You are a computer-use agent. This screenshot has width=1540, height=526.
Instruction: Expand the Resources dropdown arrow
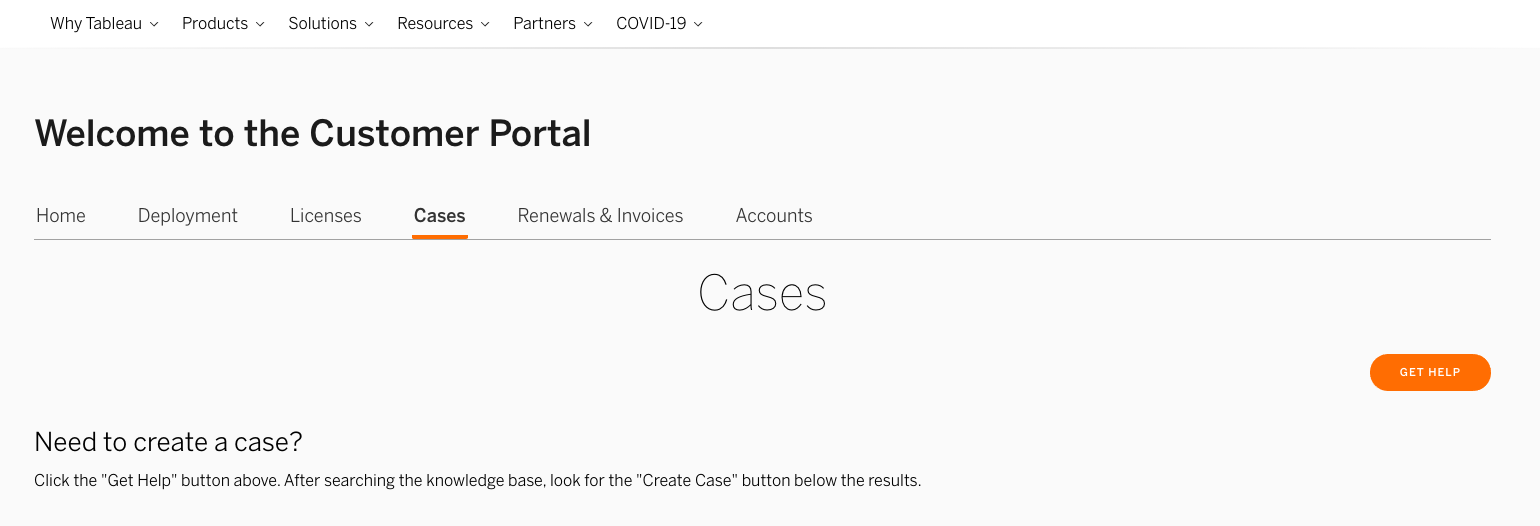(x=485, y=24)
